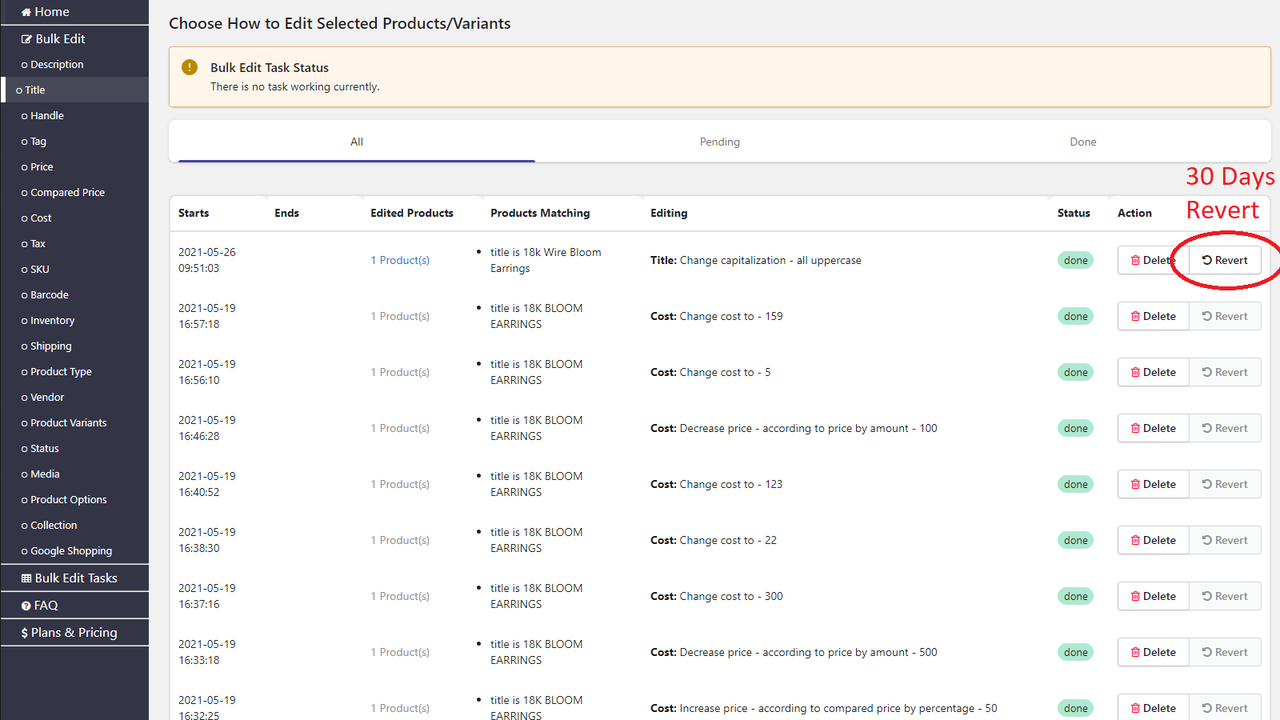The height and width of the screenshot is (720, 1280).
Task: Open the FAQ page
Action: point(74,605)
